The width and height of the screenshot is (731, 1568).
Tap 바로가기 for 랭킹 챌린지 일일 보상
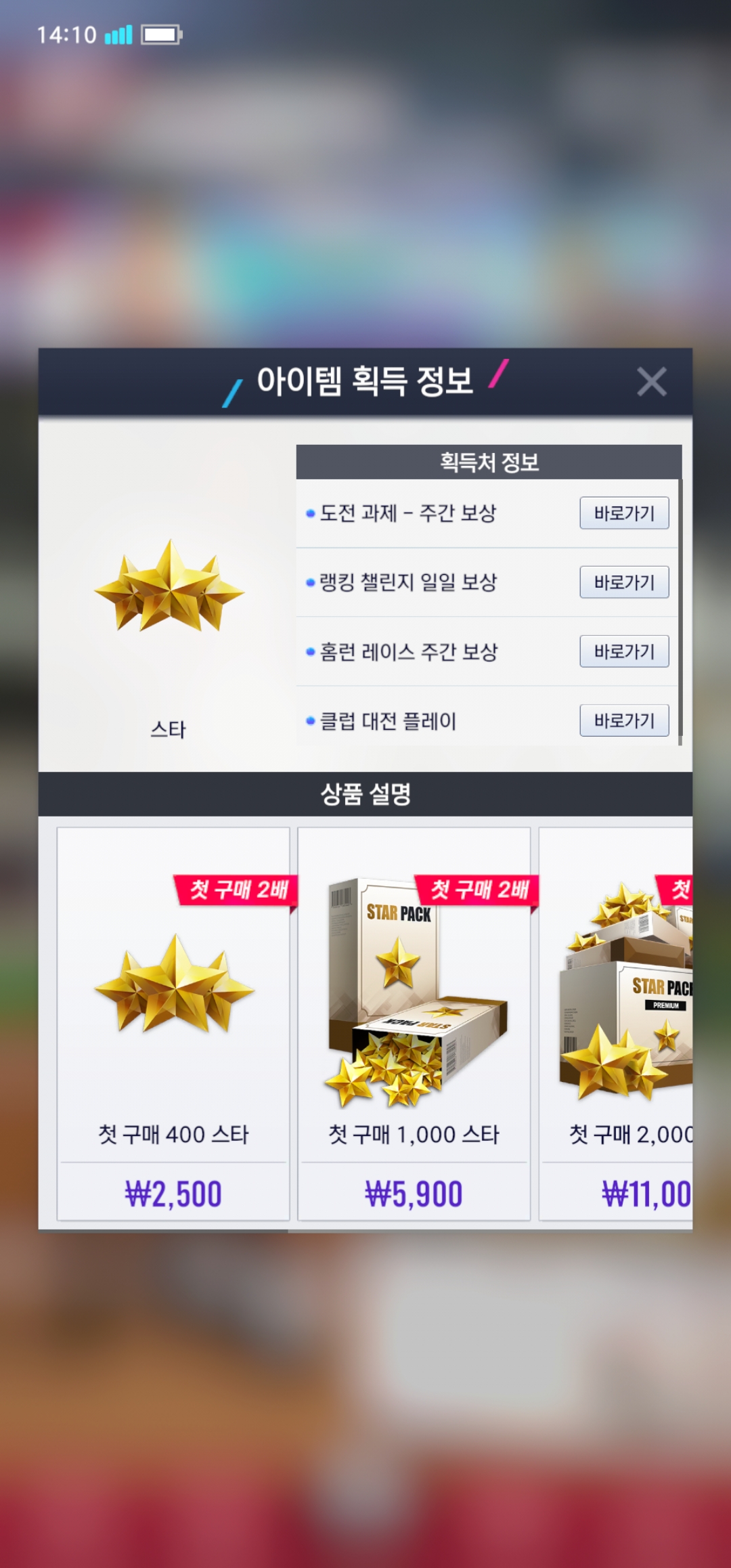pyautogui.click(x=624, y=582)
